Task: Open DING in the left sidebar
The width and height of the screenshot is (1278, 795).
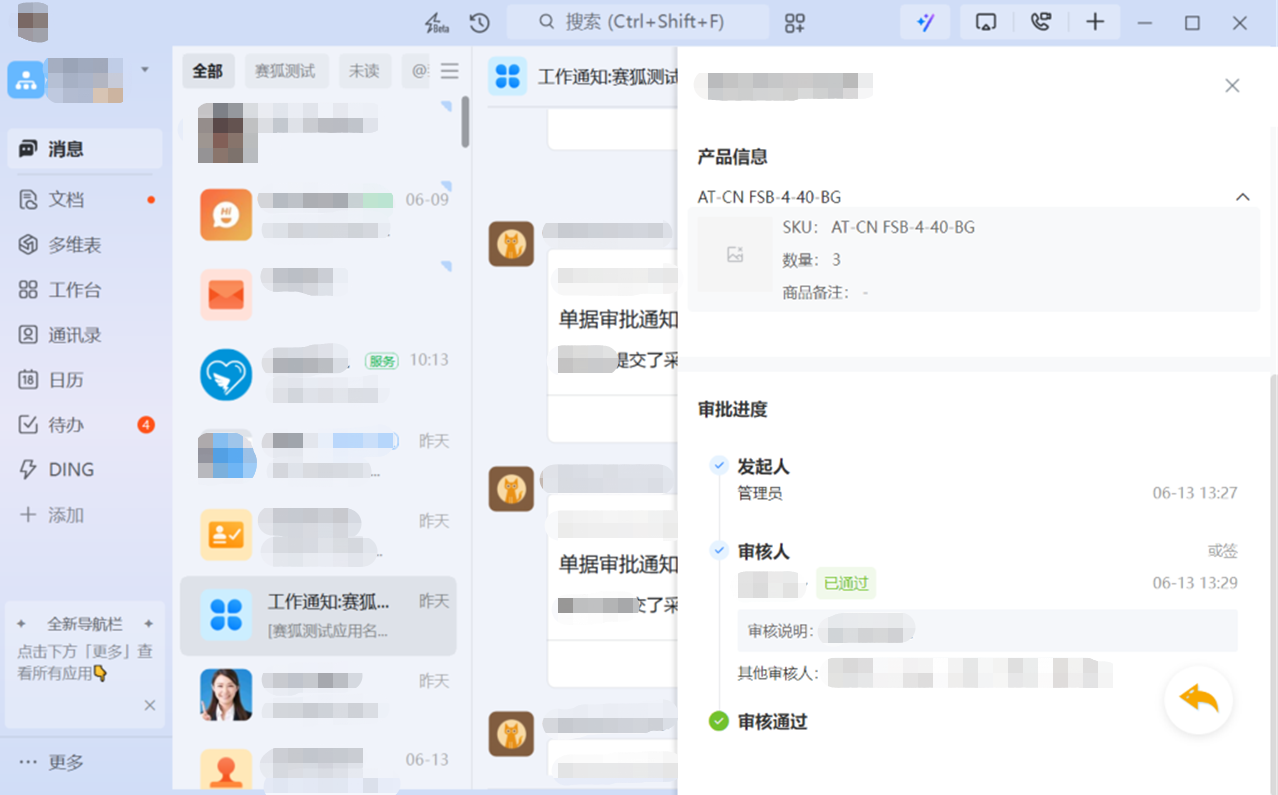Action: point(70,470)
